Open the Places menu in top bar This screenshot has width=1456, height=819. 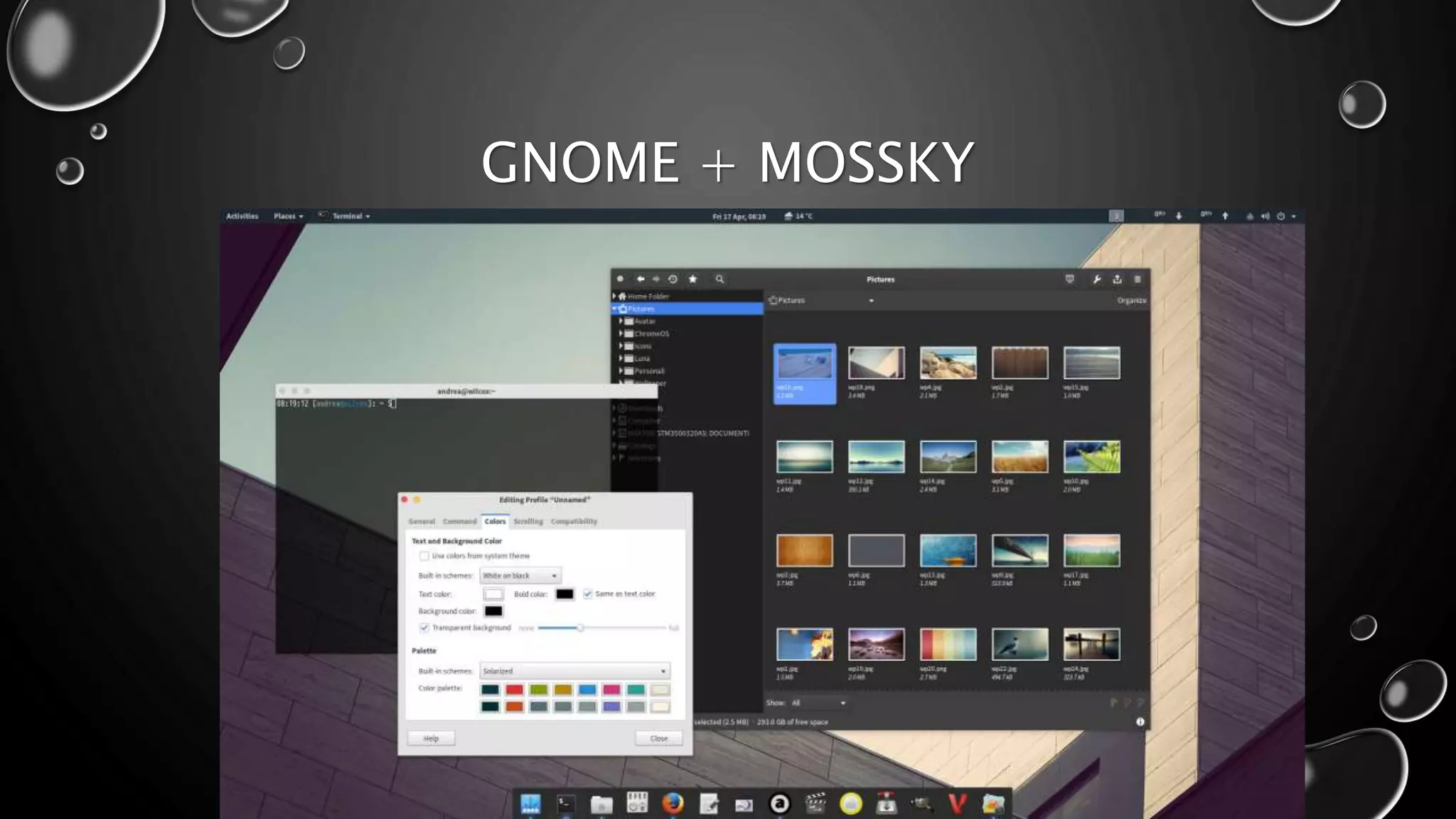[289, 216]
